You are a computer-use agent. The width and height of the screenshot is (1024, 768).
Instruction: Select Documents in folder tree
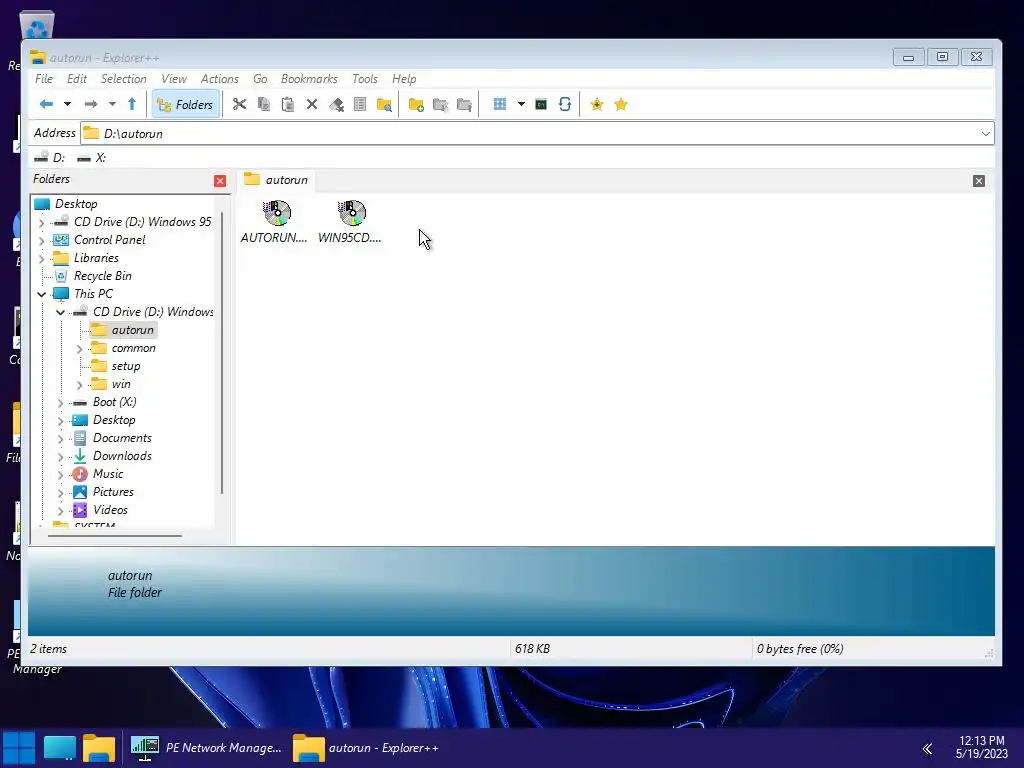(x=122, y=438)
